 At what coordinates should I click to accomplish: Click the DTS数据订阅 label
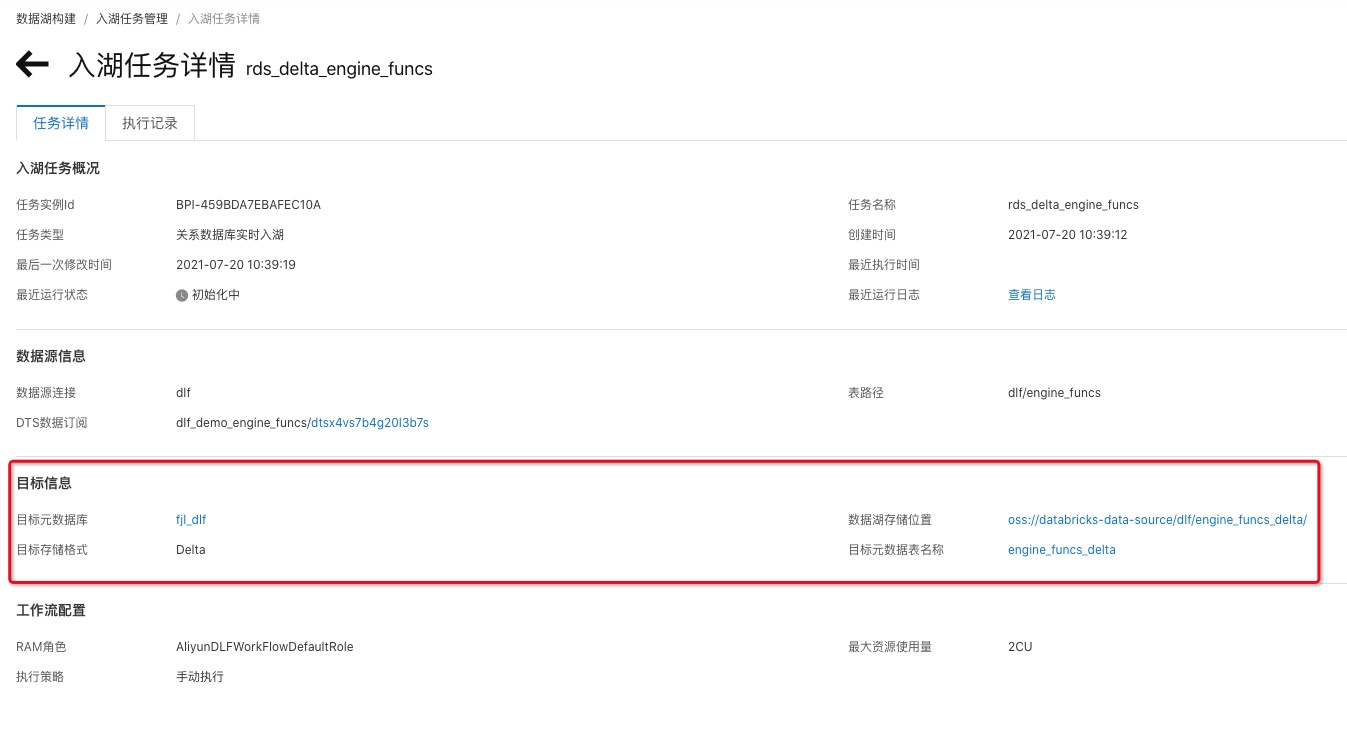click(x=52, y=423)
